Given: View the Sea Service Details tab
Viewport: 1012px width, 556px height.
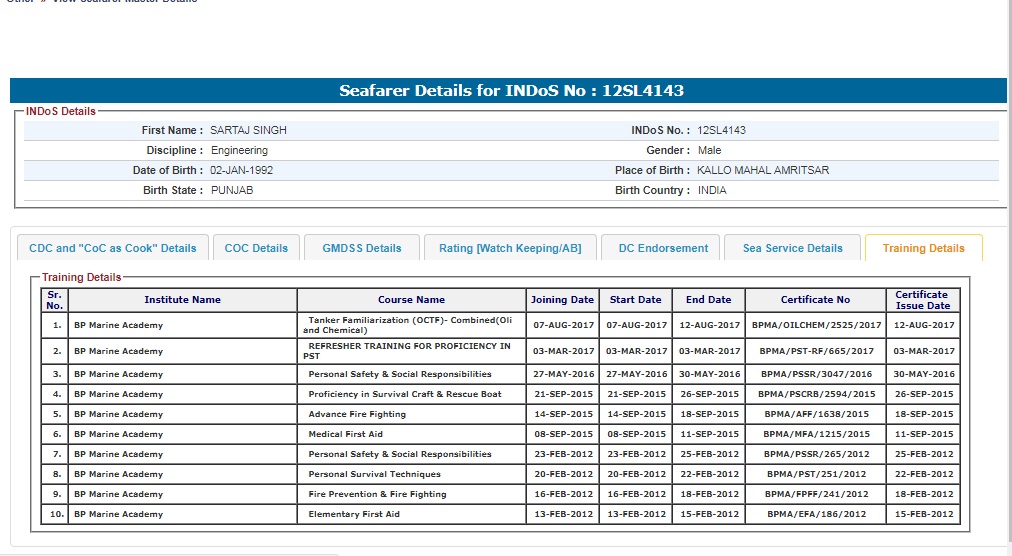Looking at the screenshot, I should (x=792, y=248).
